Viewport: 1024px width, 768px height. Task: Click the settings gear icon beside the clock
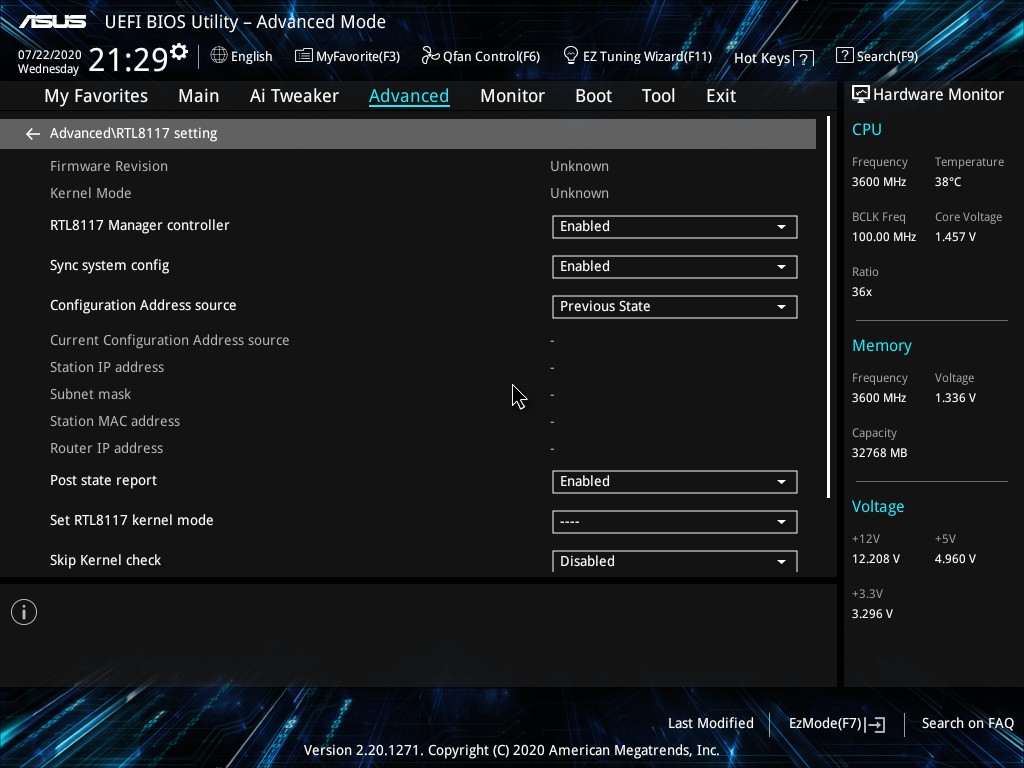pos(179,52)
